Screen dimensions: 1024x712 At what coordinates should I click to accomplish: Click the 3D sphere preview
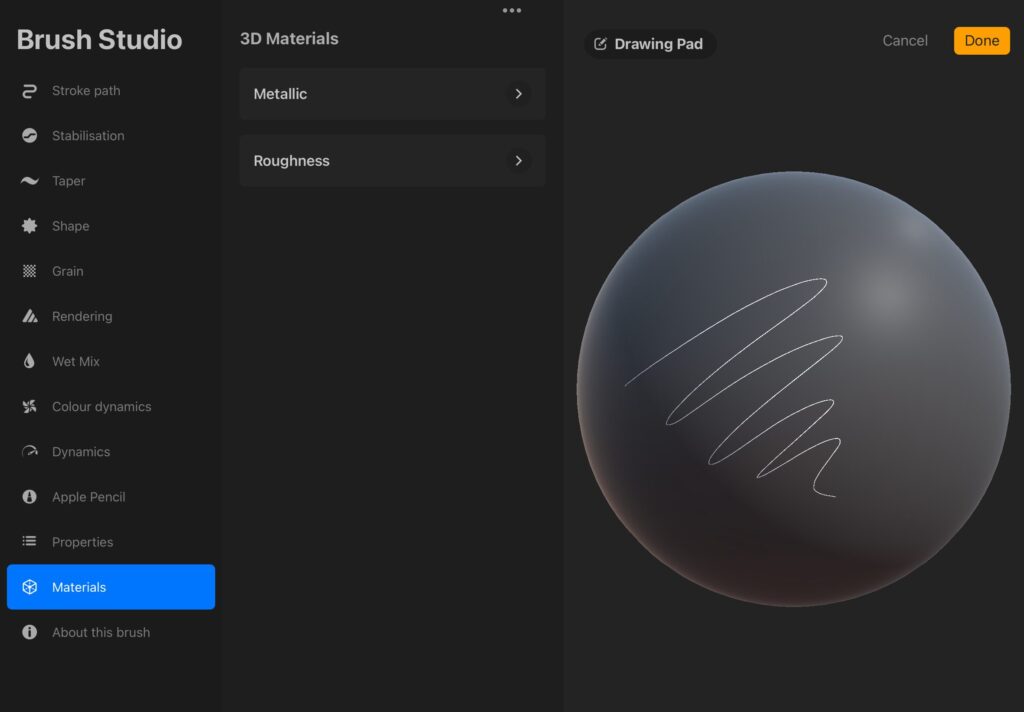793,389
